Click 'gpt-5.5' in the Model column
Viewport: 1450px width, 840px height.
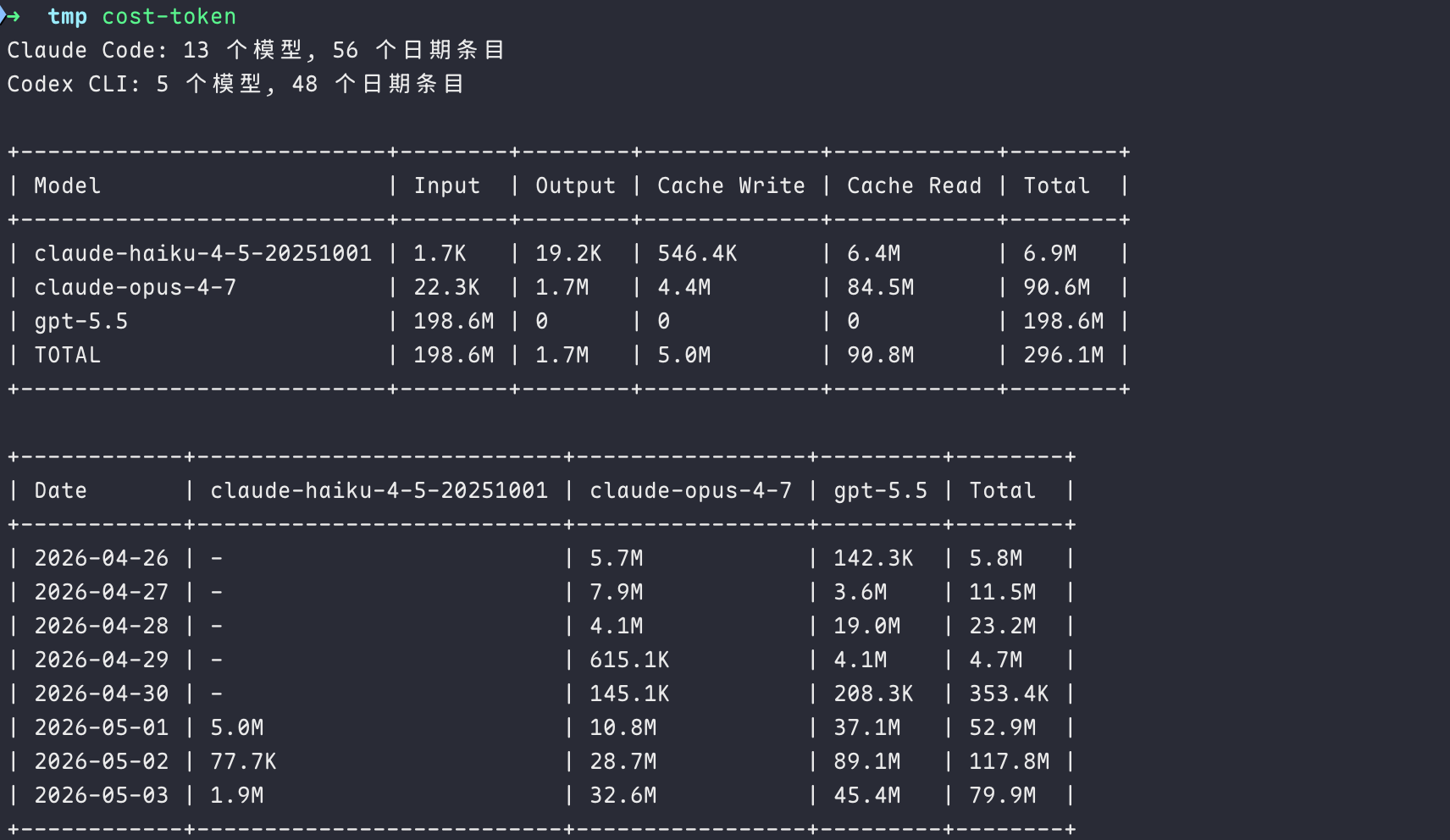81,321
